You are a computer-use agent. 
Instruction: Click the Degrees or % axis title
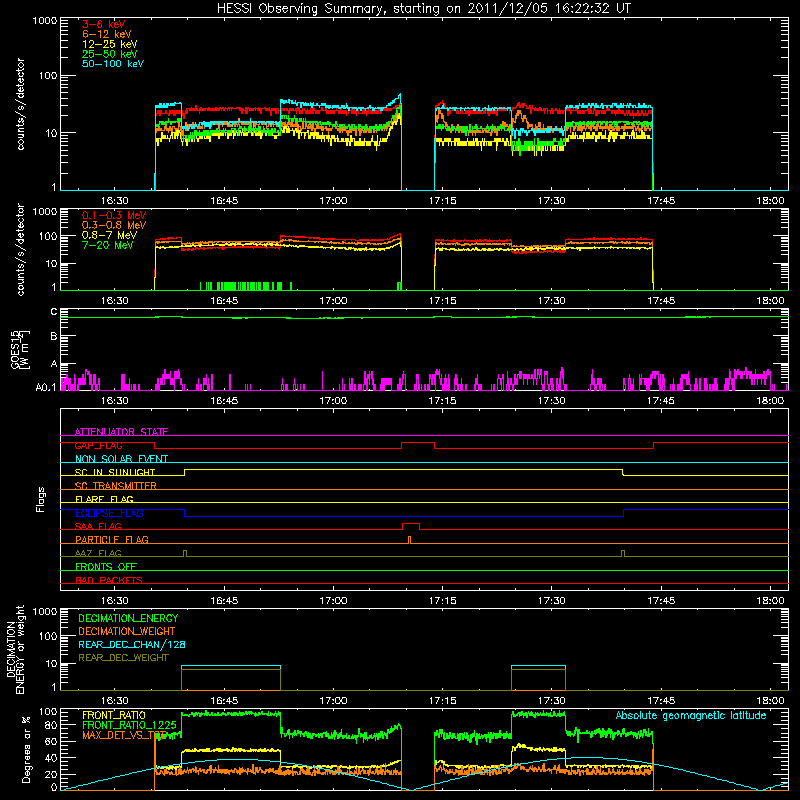(x=26, y=749)
